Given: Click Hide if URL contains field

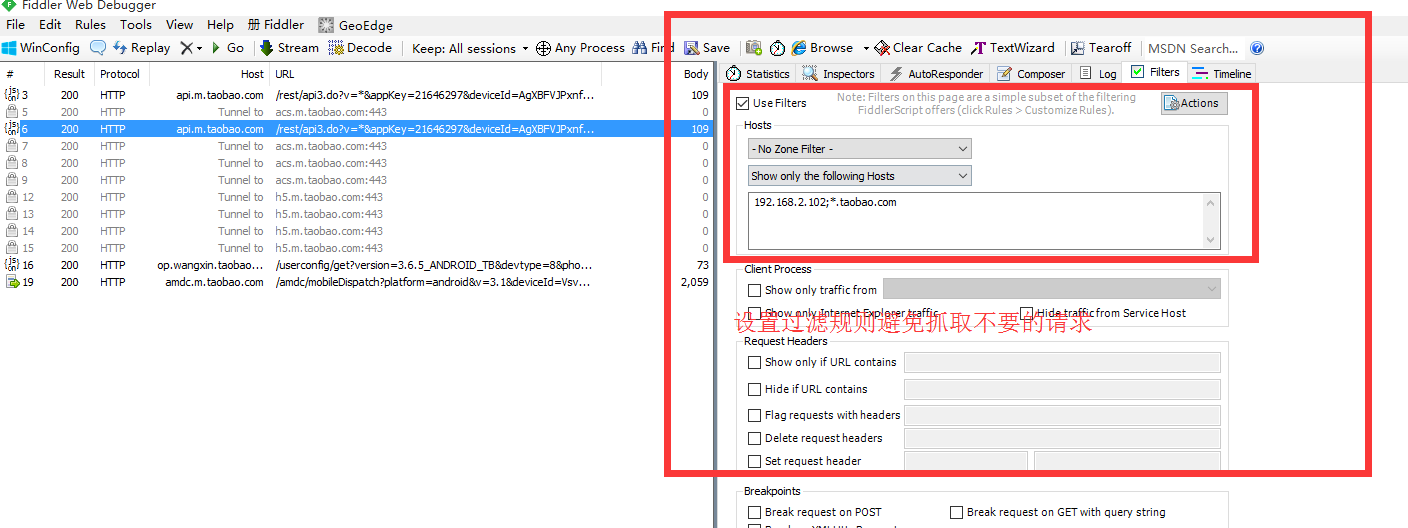Looking at the screenshot, I should tap(1062, 389).
